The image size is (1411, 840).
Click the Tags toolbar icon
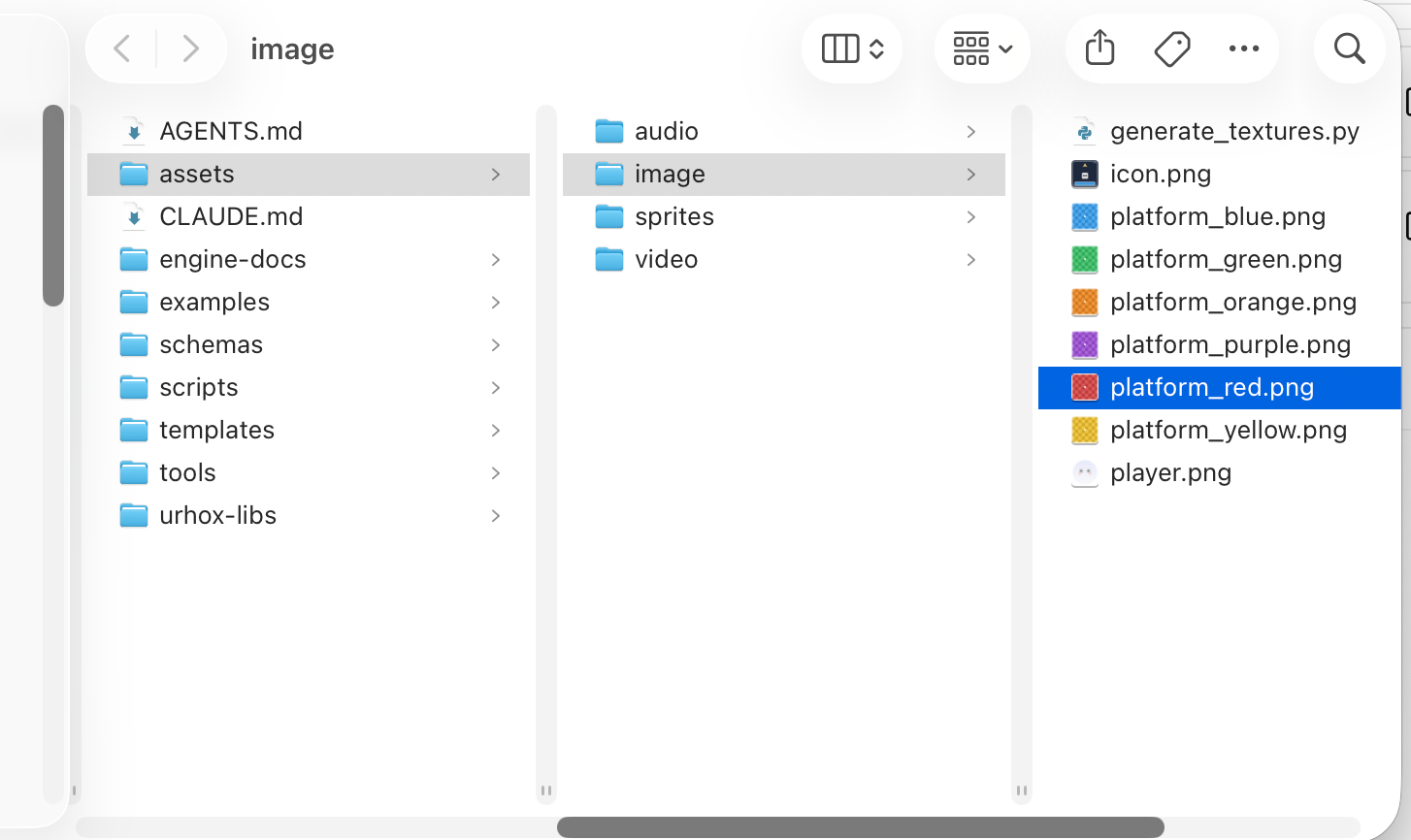(x=1172, y=48)
